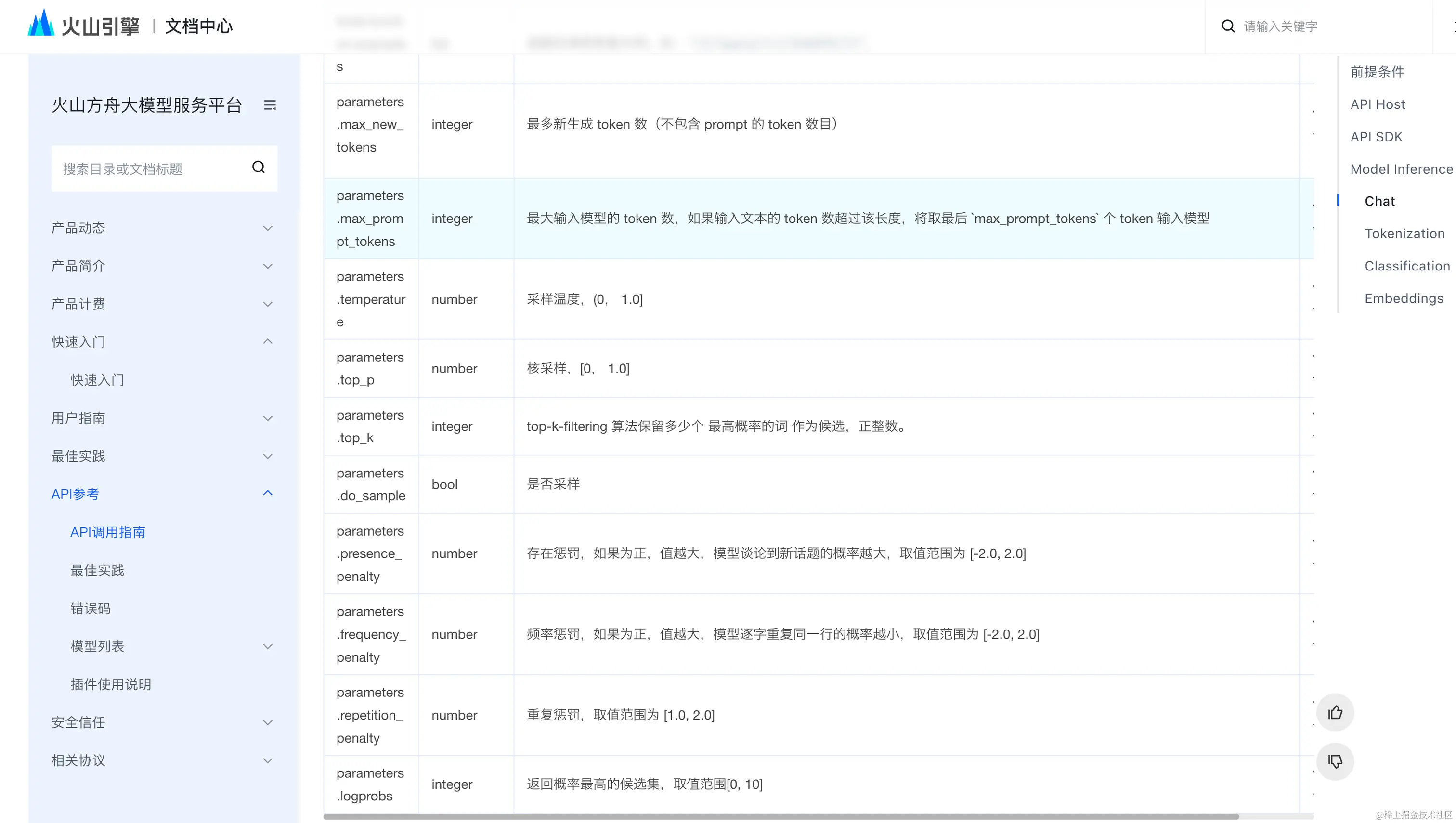This screenshot has height=823, width=1456.
Task: Click 返回概率最高的候选集 description
Action: pos(645,784)
